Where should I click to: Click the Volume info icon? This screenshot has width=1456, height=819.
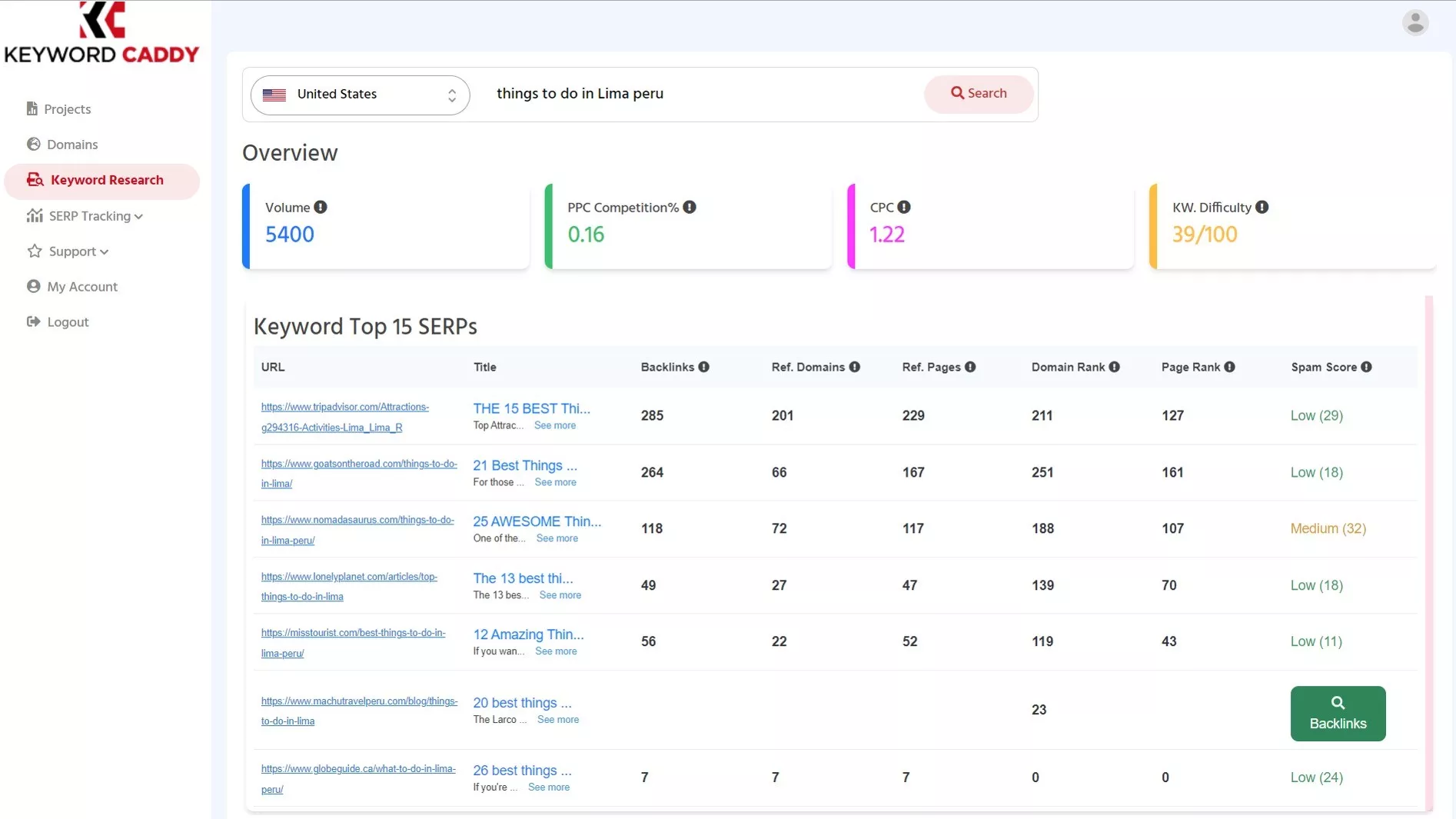(321, 208)
